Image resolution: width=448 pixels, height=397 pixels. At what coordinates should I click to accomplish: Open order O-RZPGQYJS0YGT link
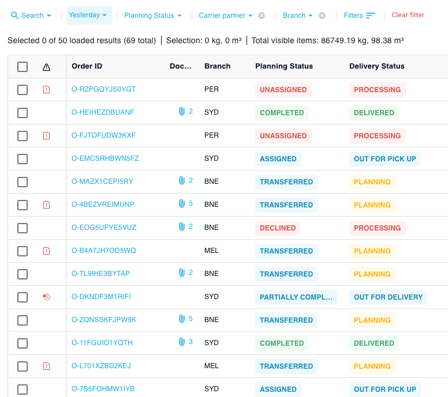103,89
